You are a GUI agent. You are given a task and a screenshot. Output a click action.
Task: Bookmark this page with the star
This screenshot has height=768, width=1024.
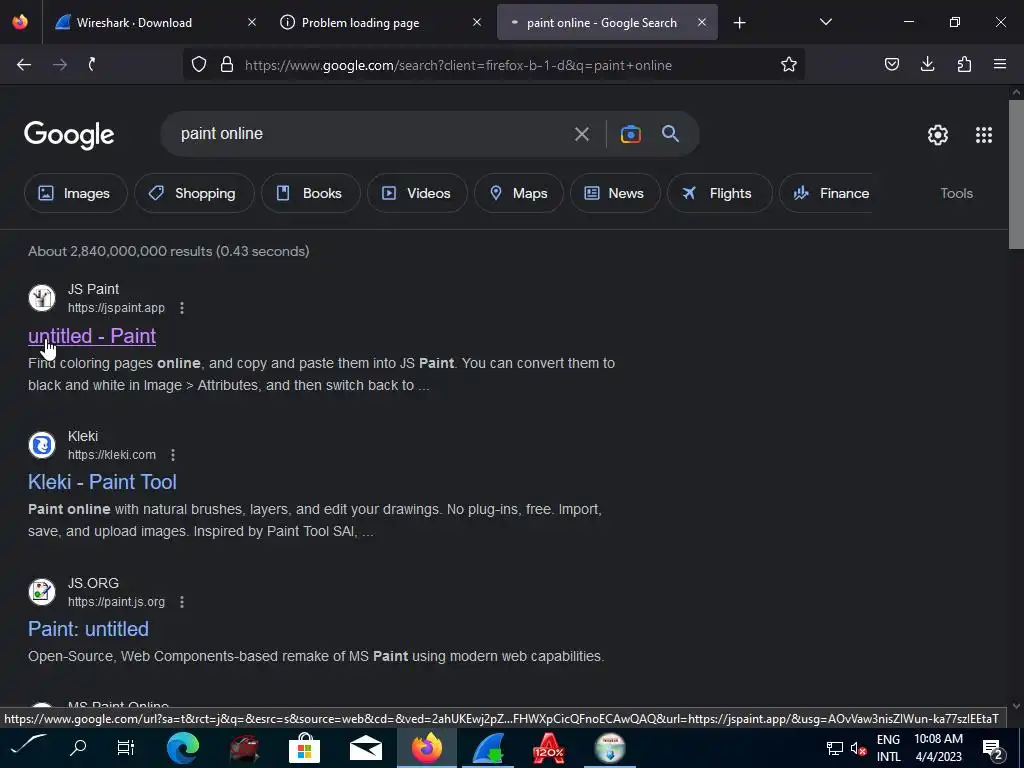[x=789, y=65]
